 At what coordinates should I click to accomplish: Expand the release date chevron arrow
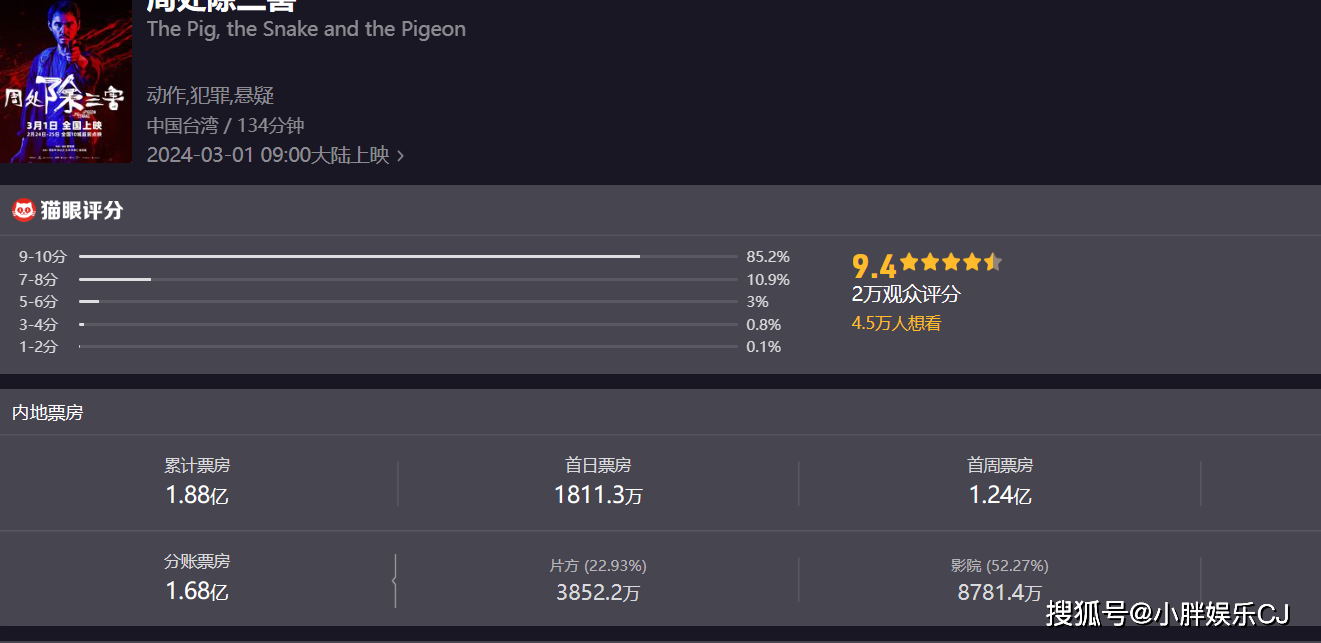coord(400,156)
